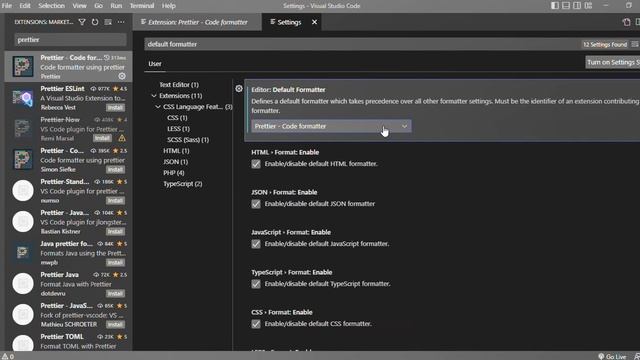Install Prettier Java extension

(116, 293)
